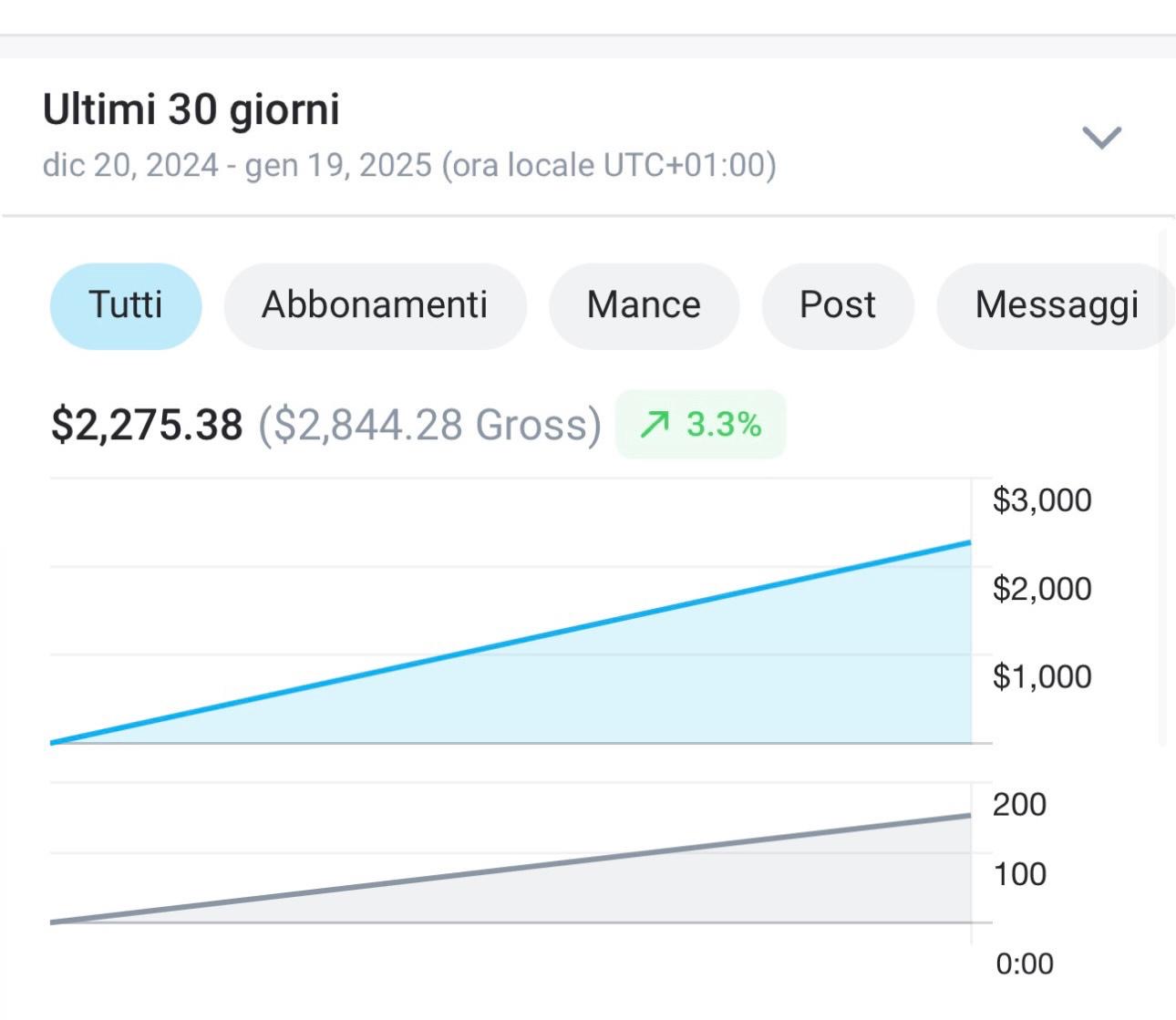Select the Tutti filter tab
The width and height of the screenshot is (1176, 1020).
pos(126,305)
